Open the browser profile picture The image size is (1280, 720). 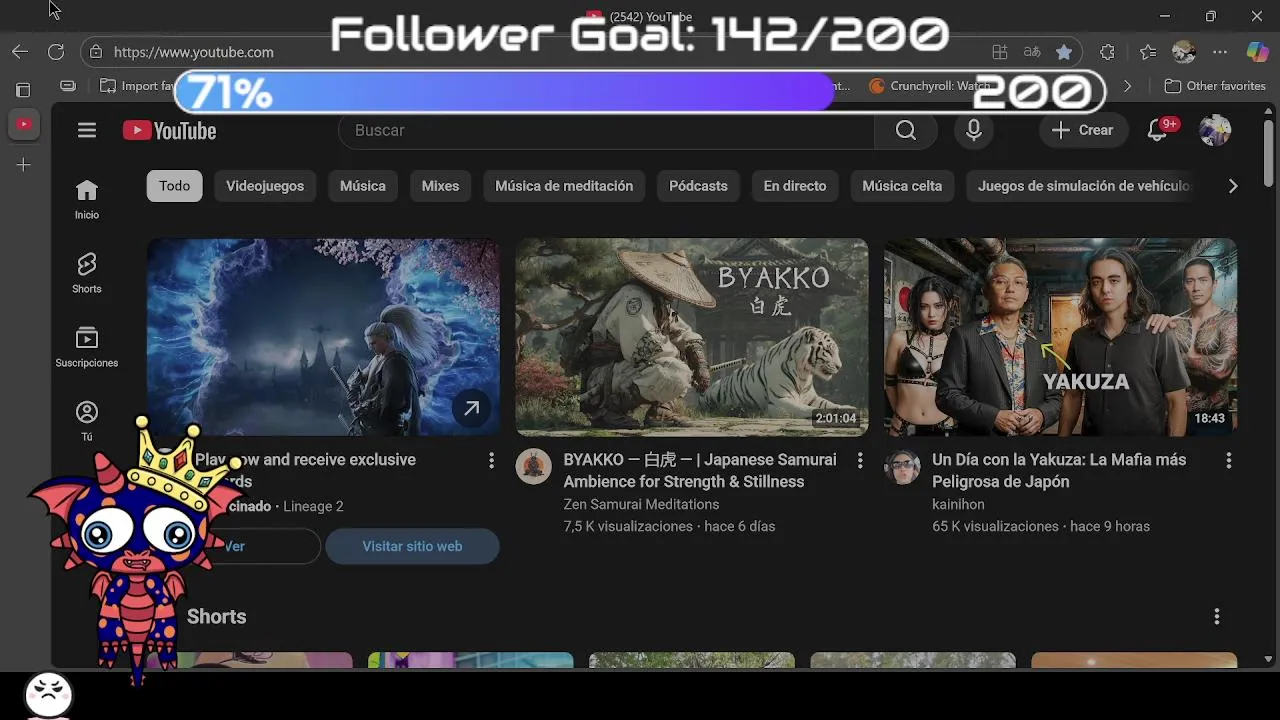tap(1184, 52)
